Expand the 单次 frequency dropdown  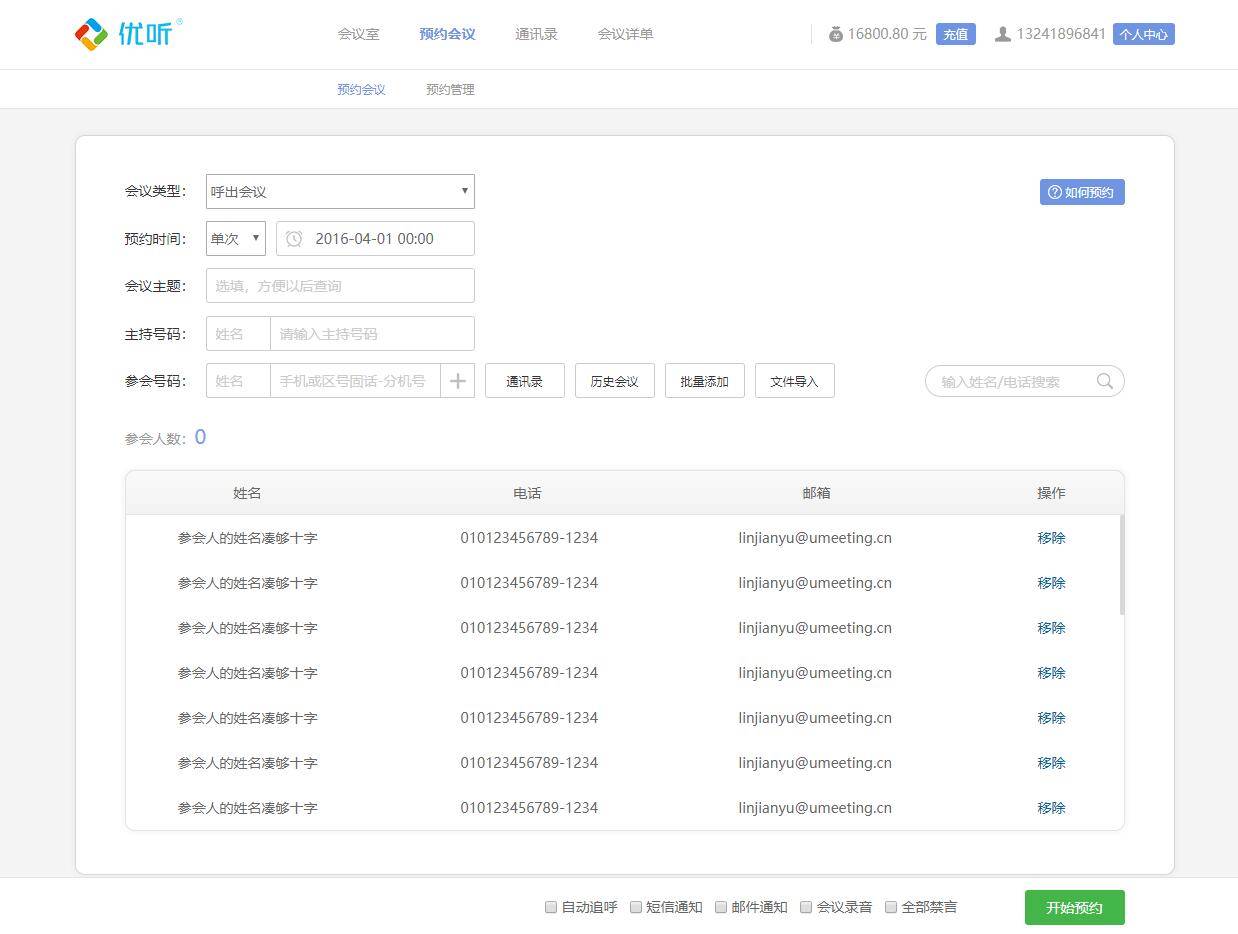[236, 239]
